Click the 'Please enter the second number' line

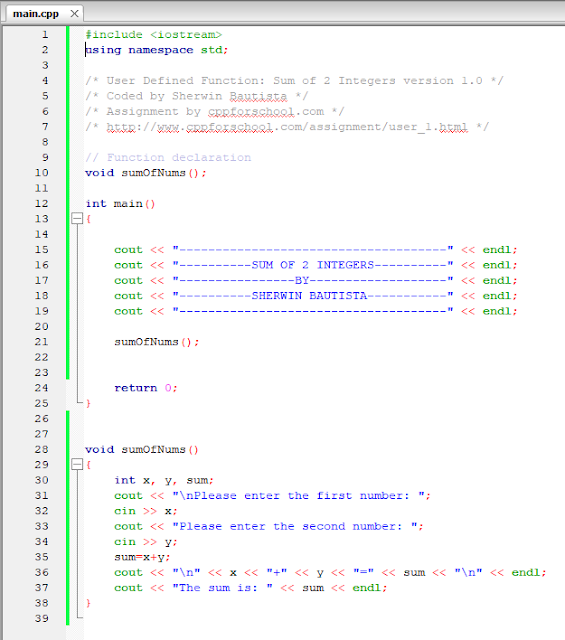pyautogui.click(x=269, y=527)
